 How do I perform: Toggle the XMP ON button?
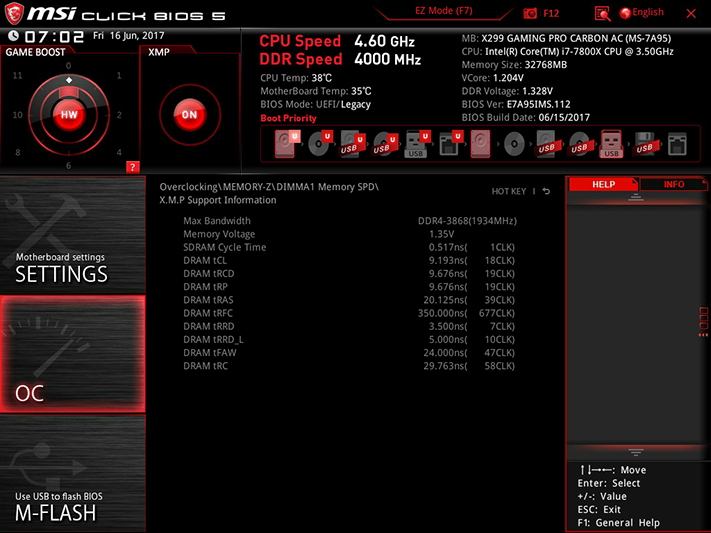click(190, 114)
